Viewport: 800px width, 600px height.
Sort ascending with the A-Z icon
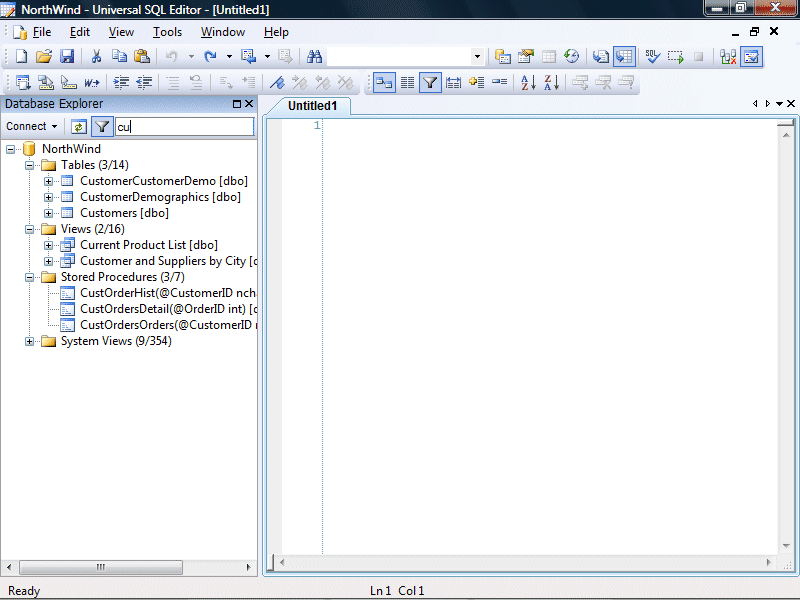(x=528, y=83)
